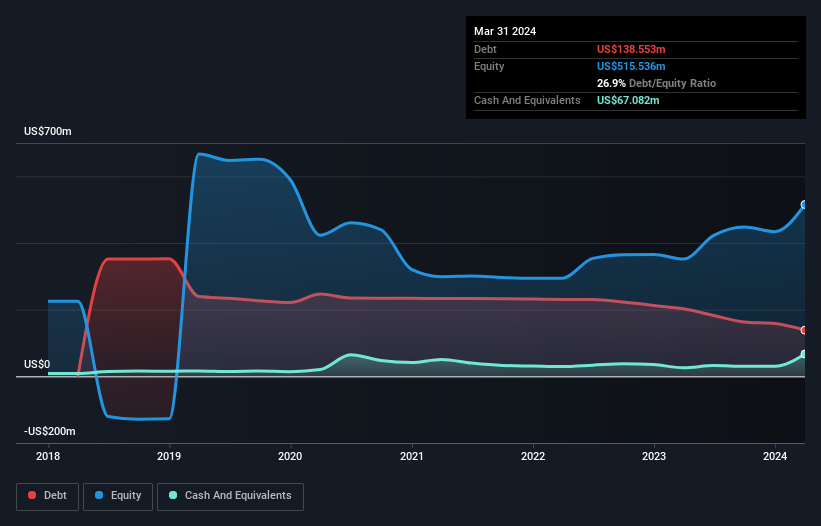Click the Mar 31 2024 tooltip date
Screen dimensions: 821x526
click(505, 31)
